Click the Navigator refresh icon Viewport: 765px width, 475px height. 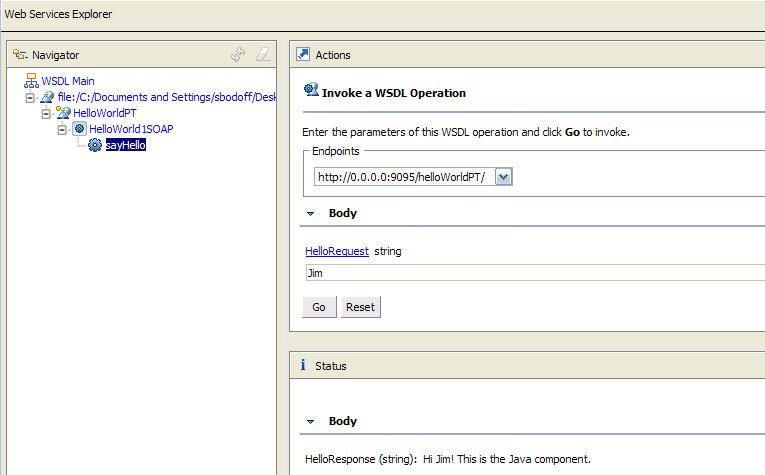point(237,55)
